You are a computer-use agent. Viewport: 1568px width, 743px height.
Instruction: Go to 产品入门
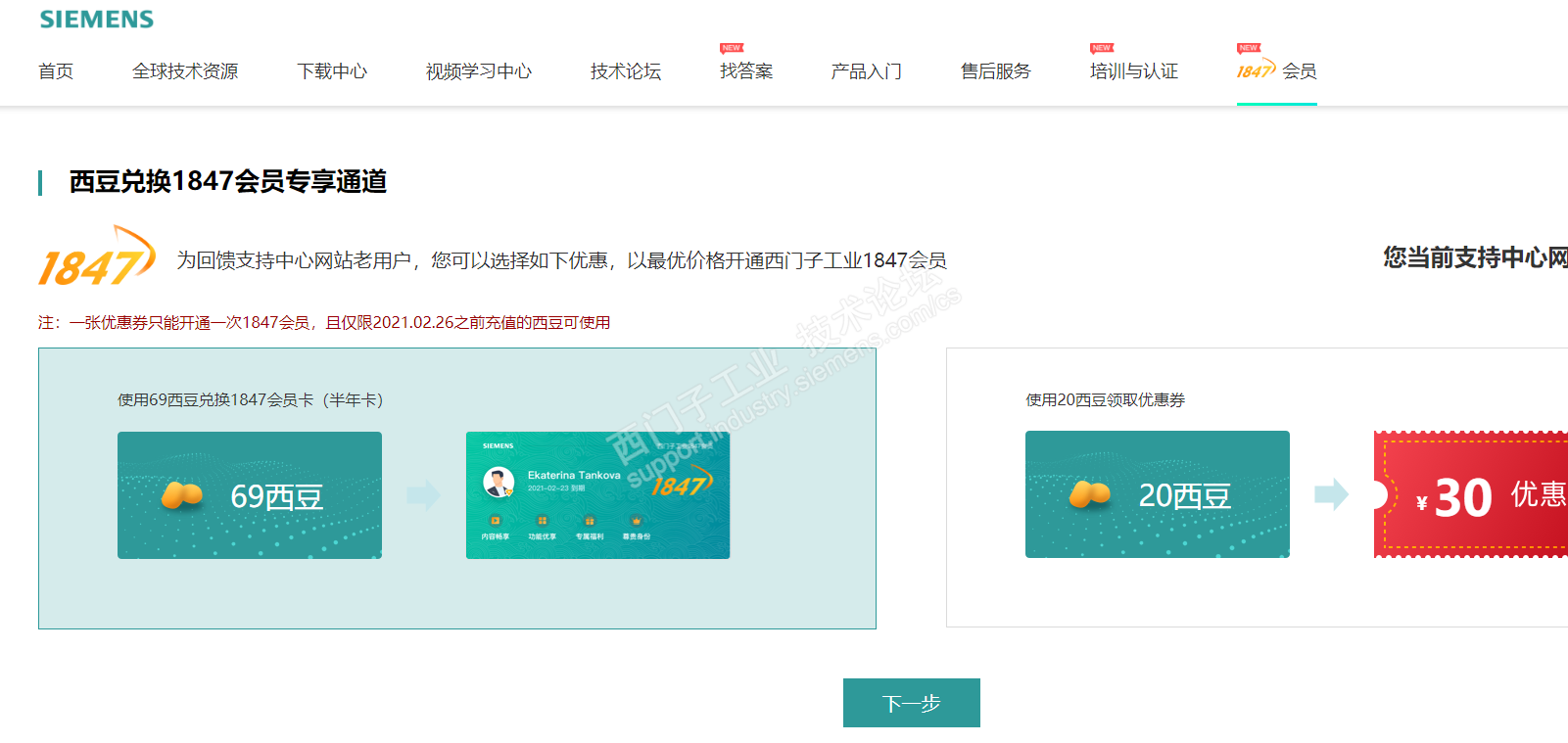tap(867, 71)
